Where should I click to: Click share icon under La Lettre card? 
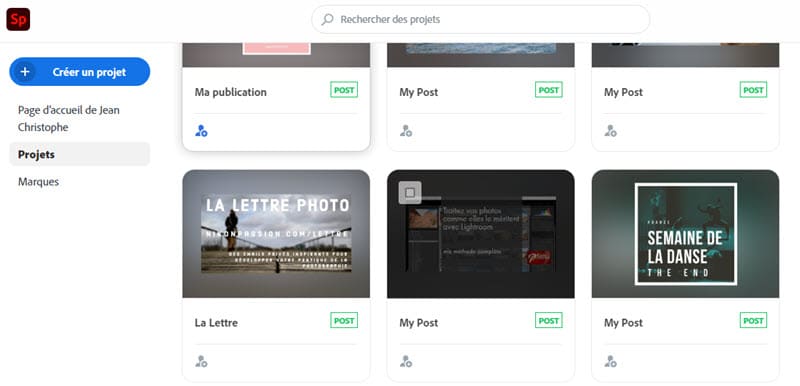click(201, 362)
